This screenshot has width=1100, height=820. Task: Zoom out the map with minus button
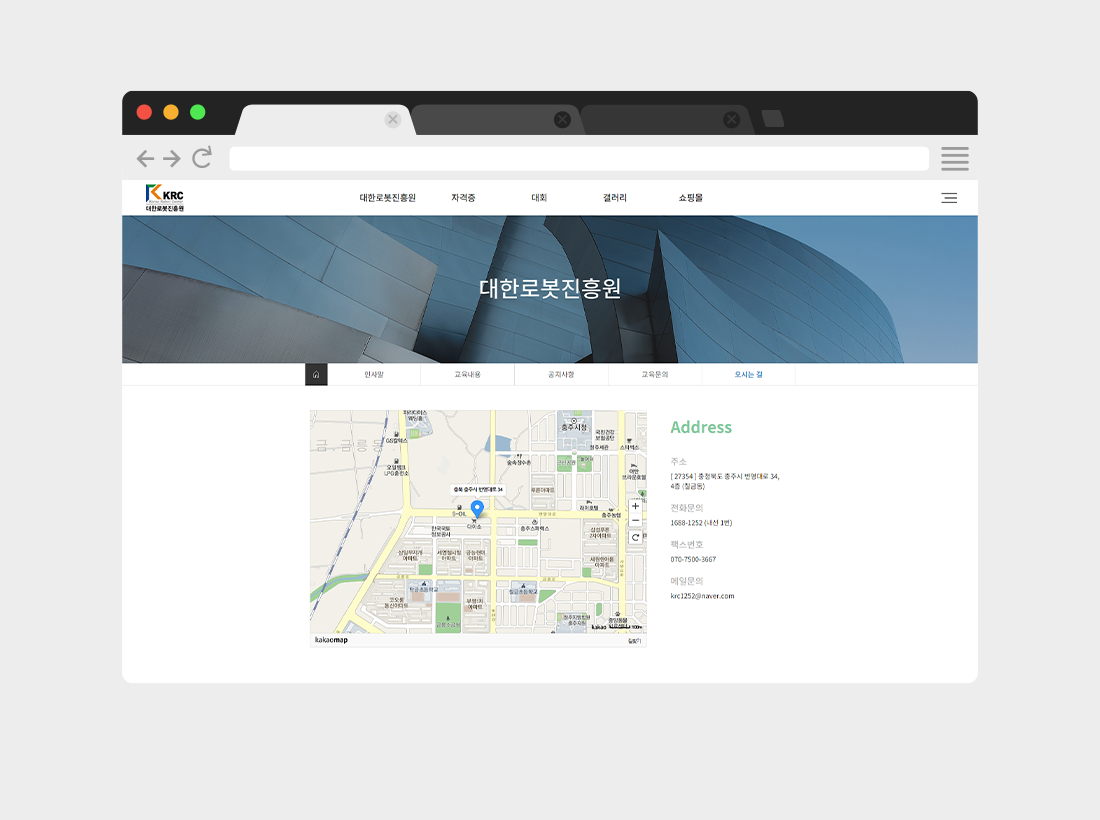point(635,520)
